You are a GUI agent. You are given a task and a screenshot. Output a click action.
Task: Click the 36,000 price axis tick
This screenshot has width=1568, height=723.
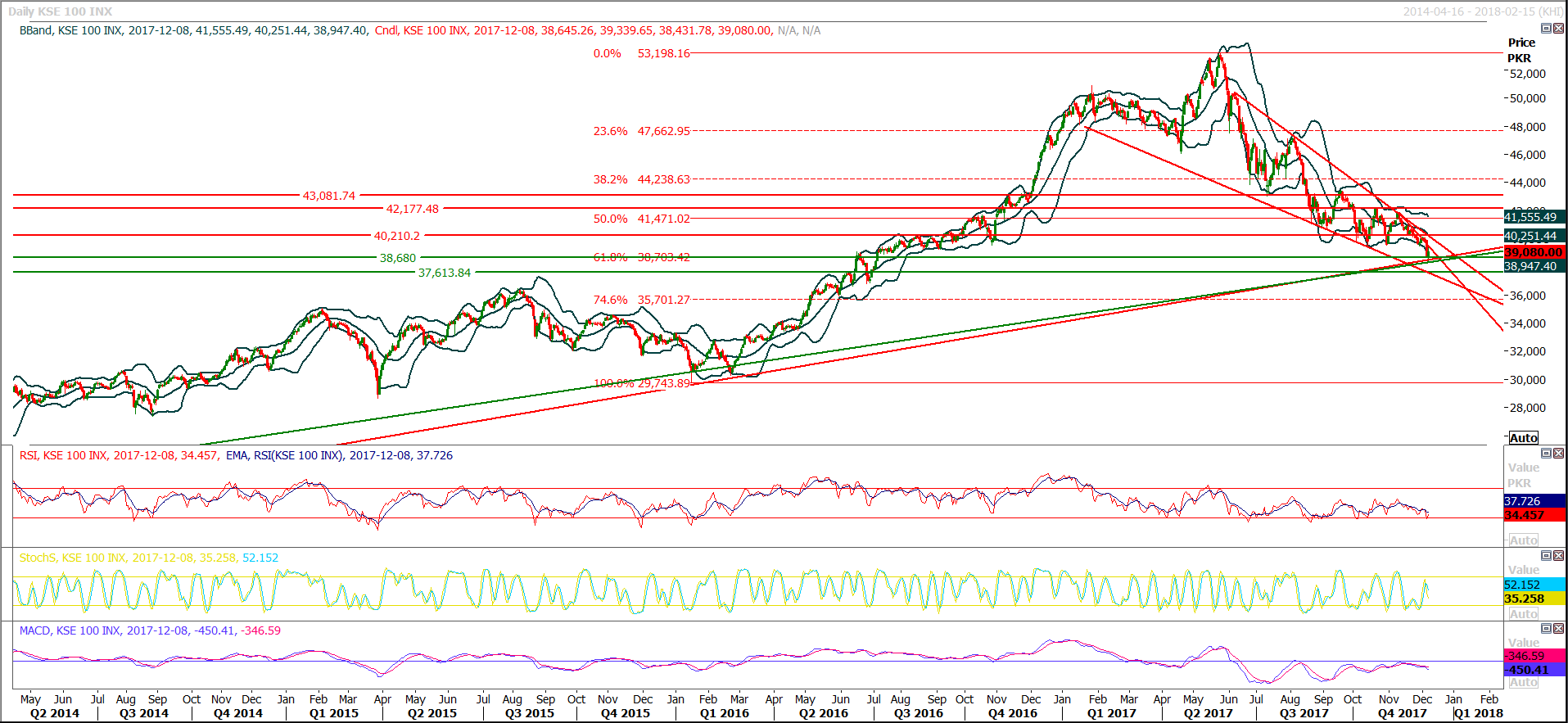click(x=1528, y=296)
